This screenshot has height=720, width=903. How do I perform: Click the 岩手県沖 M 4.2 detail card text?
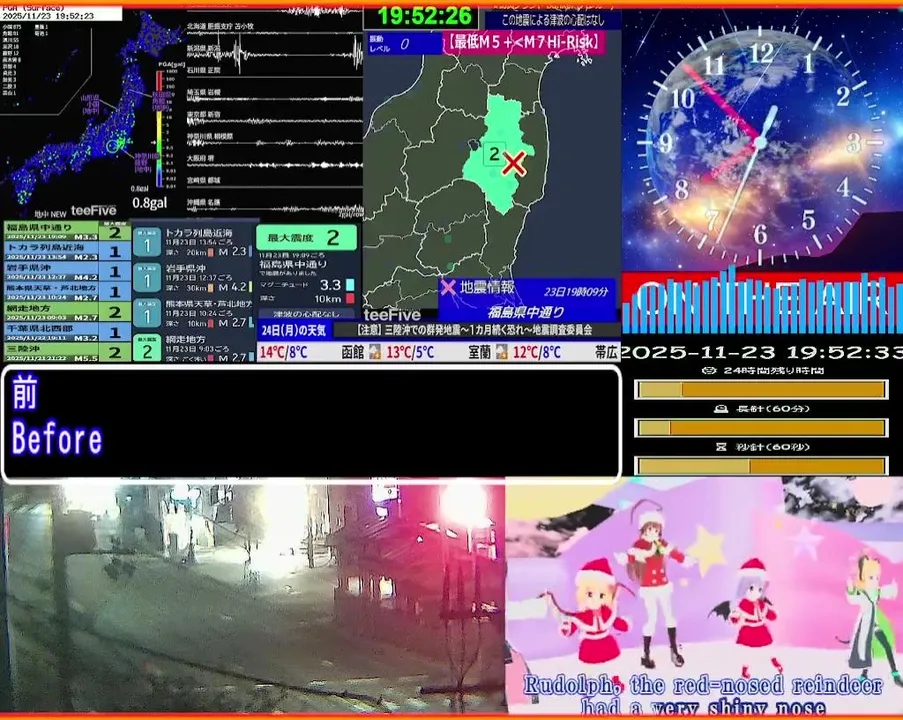pos(208,278)
